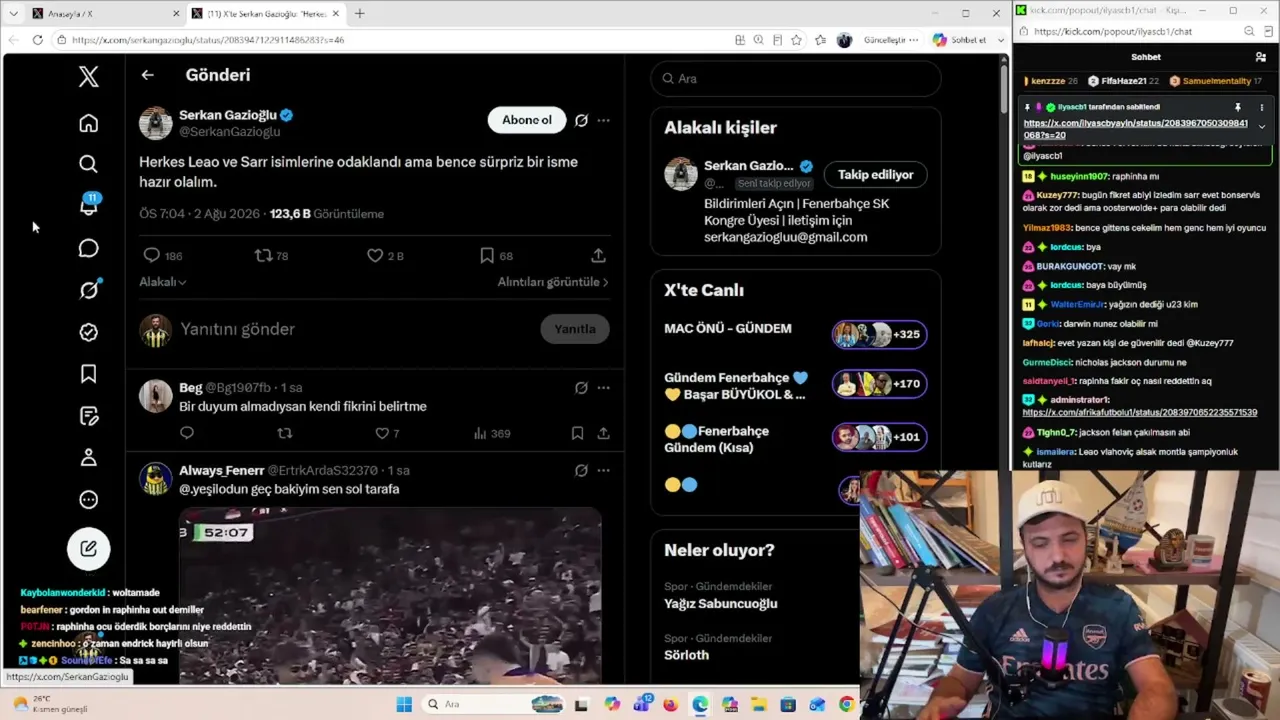Reload the X page in browser
Image resolution: width=1280 pixels, height=720 pixels.
coord(38,40)
